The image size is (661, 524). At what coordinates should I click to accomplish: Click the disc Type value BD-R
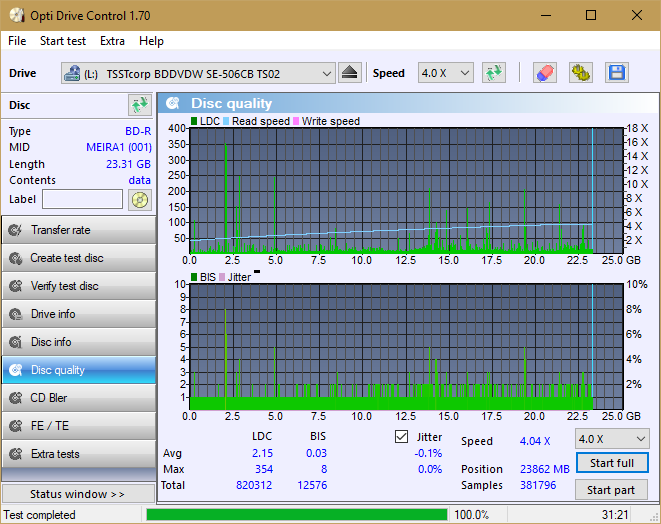click(x=138, y=131)
